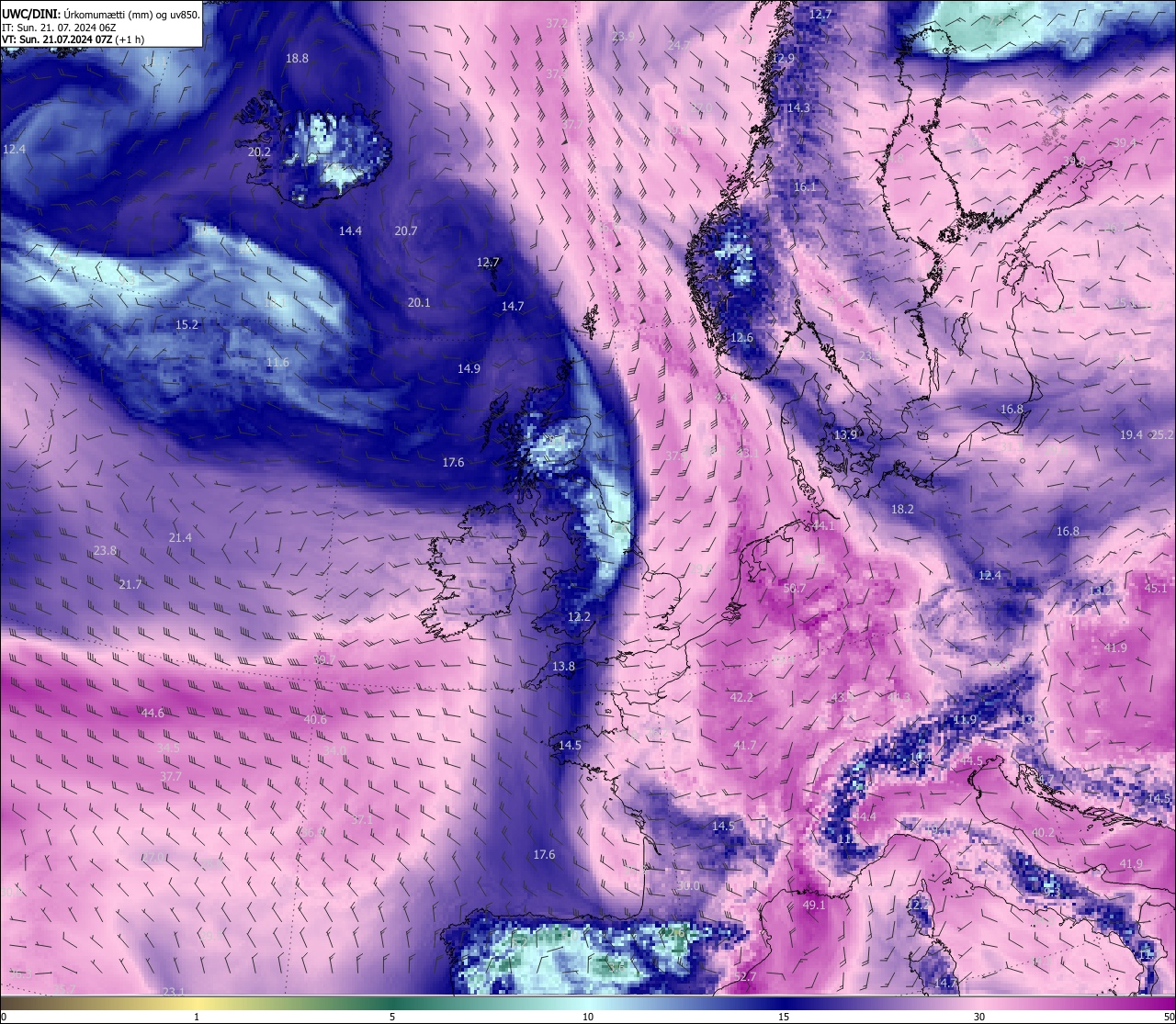Click the 13.9 value over Denmark

845,434
